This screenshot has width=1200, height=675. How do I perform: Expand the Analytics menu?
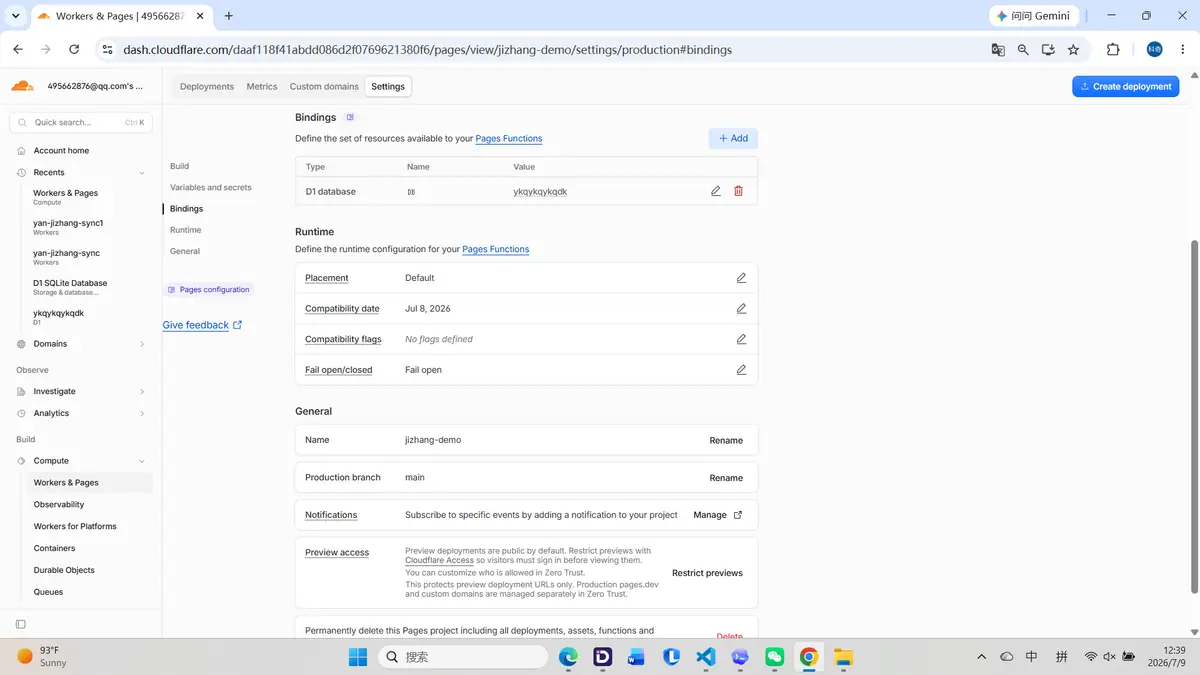pos(141,413)
